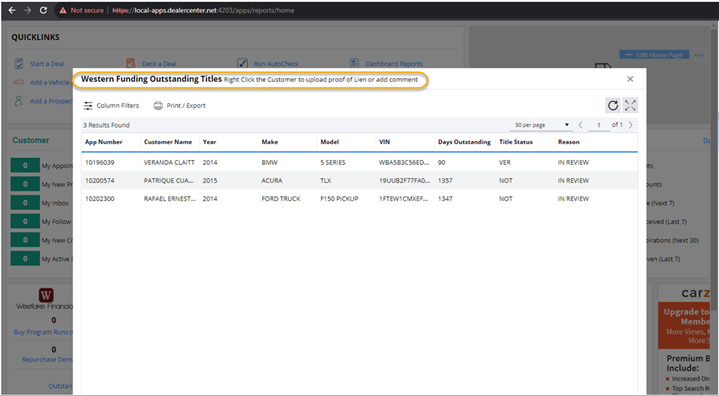This screenshot has width=719, height=396.
Task: Click the Add a Vehicle car icon
Action: [19, 82]
